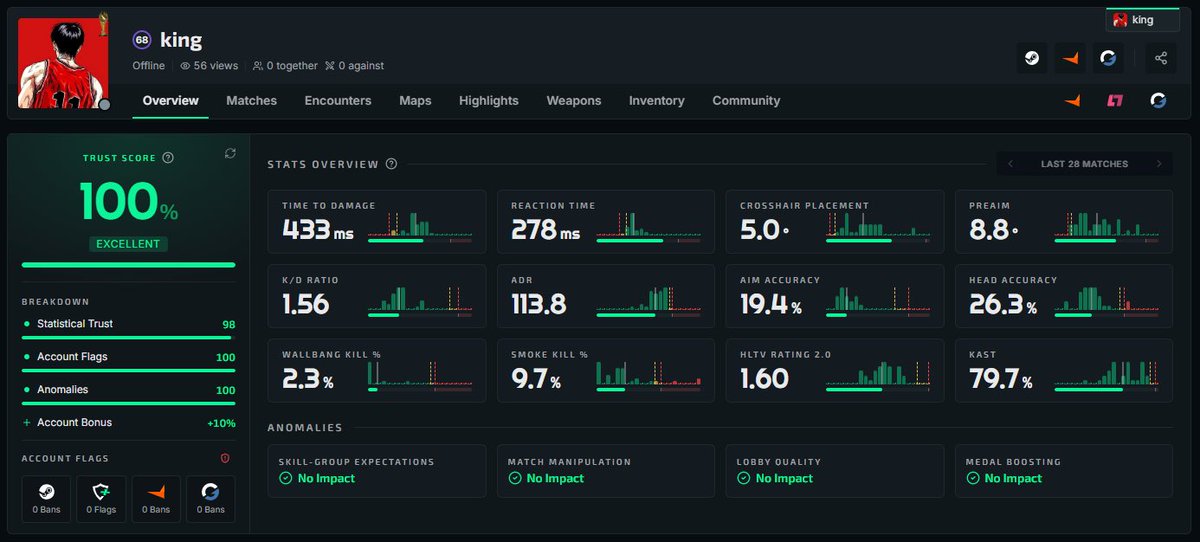Click the checkmark icon in Medal Boosting
The height and width of the screenshot is (542, 1200).
coord(973,478)
